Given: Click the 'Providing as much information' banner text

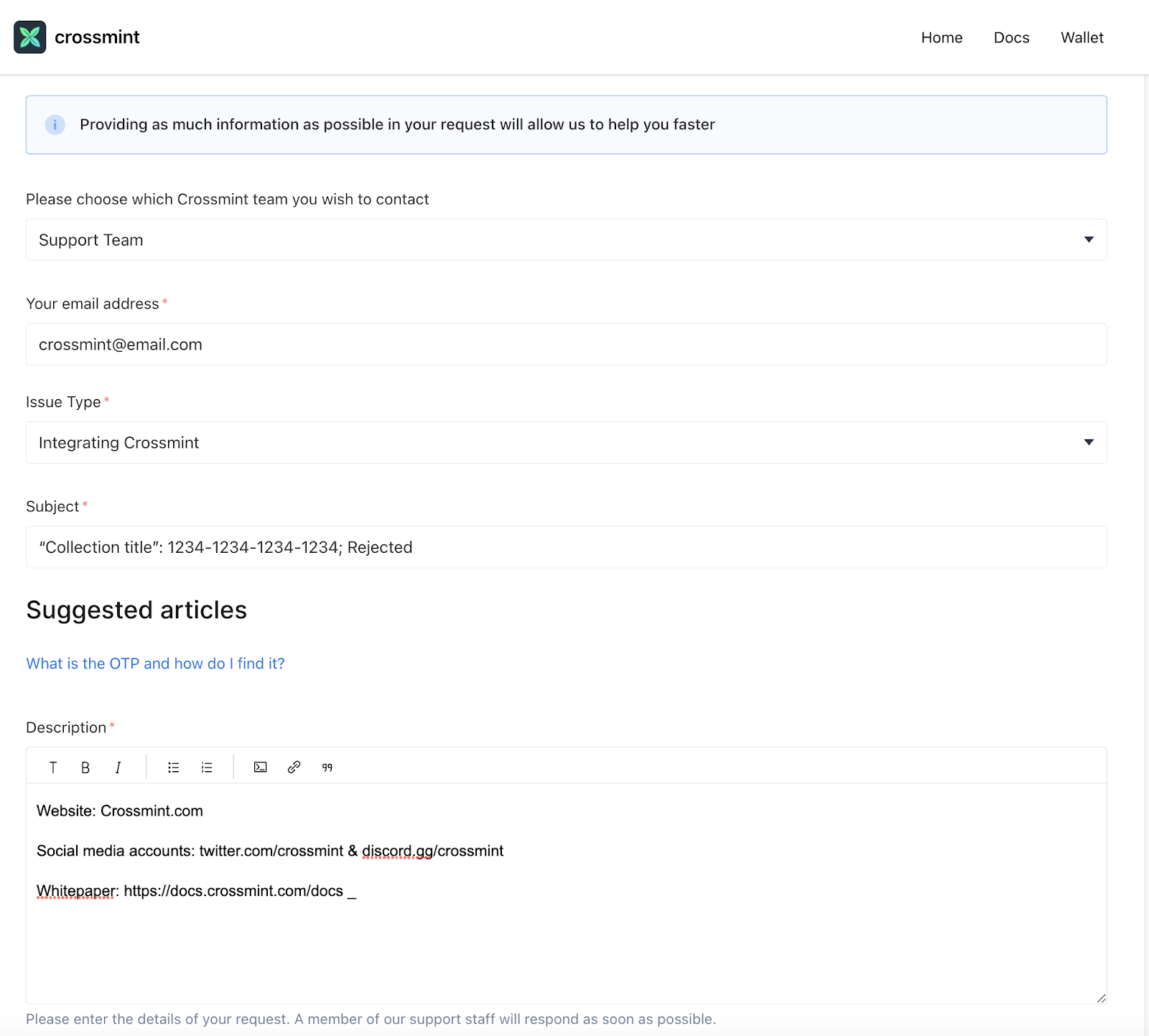Looking at the screenshot, I should 397,124.
